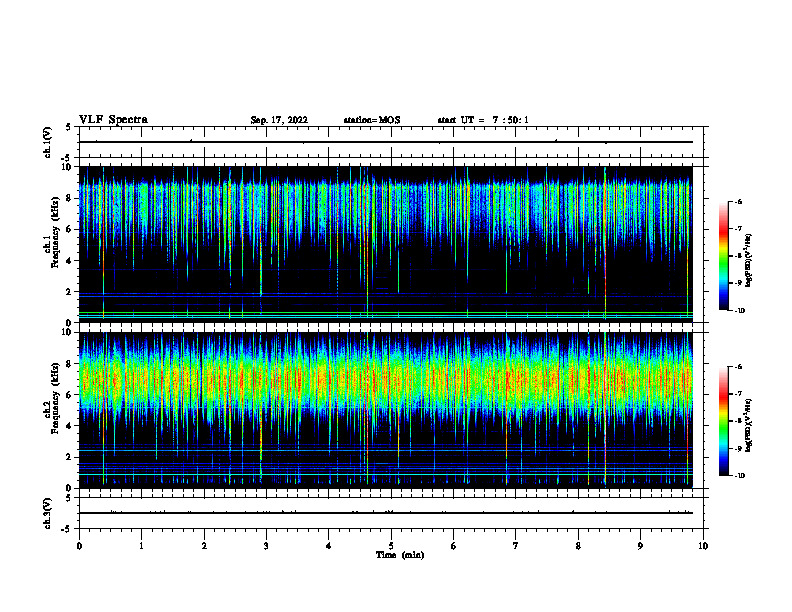
Task: Click the ch.2 color bar log(PSD) unit label
Action: pyautogui.click(x=749, y=425)
